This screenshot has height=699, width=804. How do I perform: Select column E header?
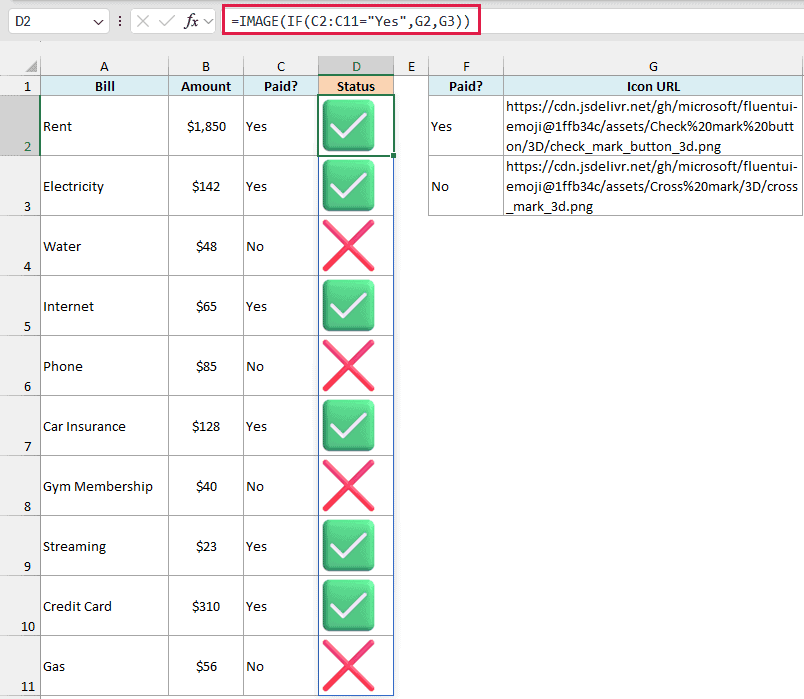[411, 66]
